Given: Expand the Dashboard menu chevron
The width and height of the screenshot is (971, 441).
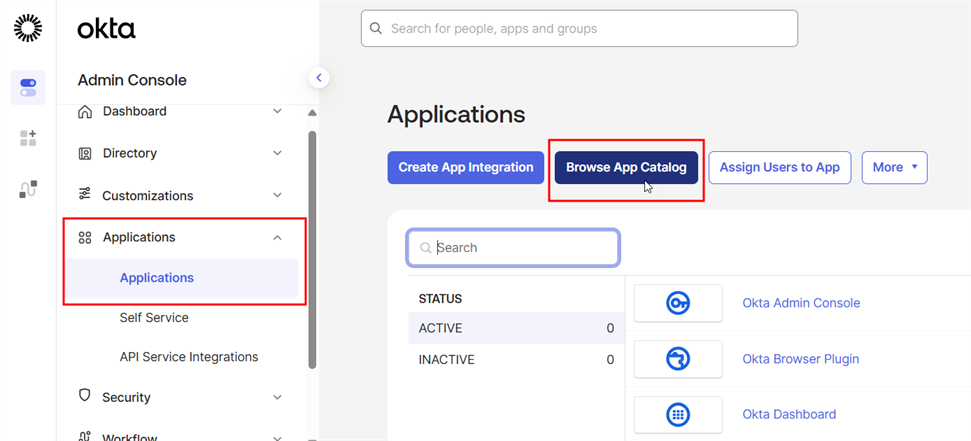Looking at the screenshot, I should click(277, 111).
